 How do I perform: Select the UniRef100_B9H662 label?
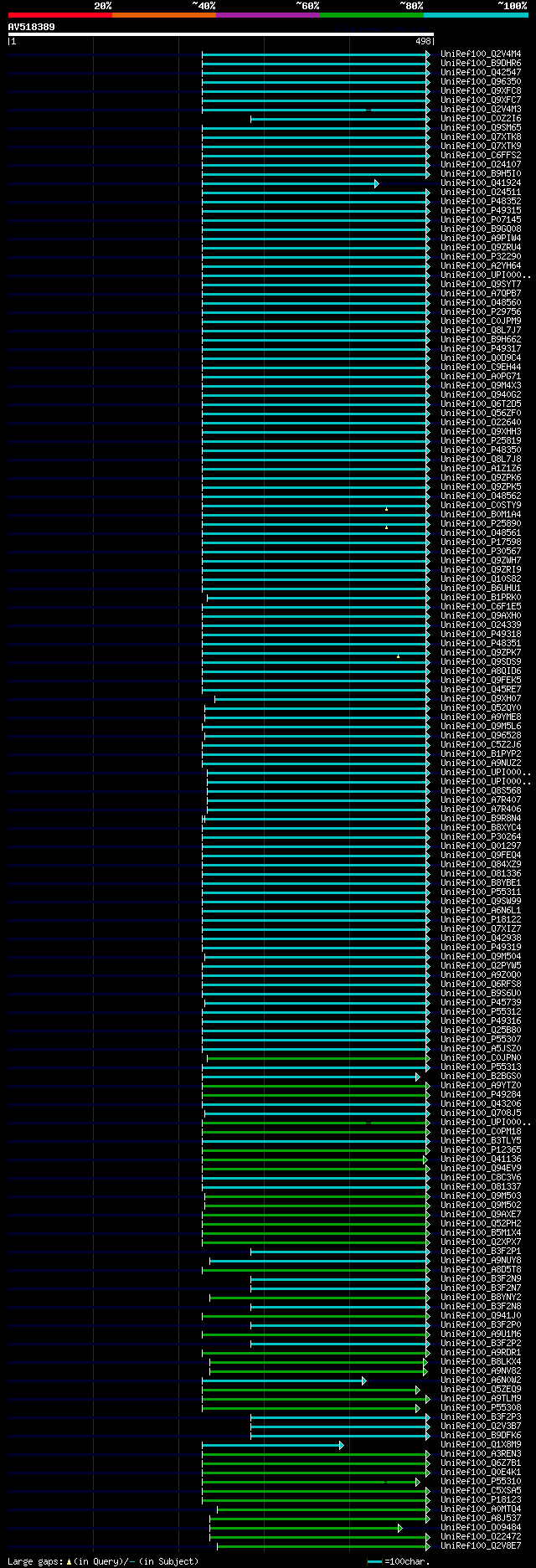tap(481, 340)
